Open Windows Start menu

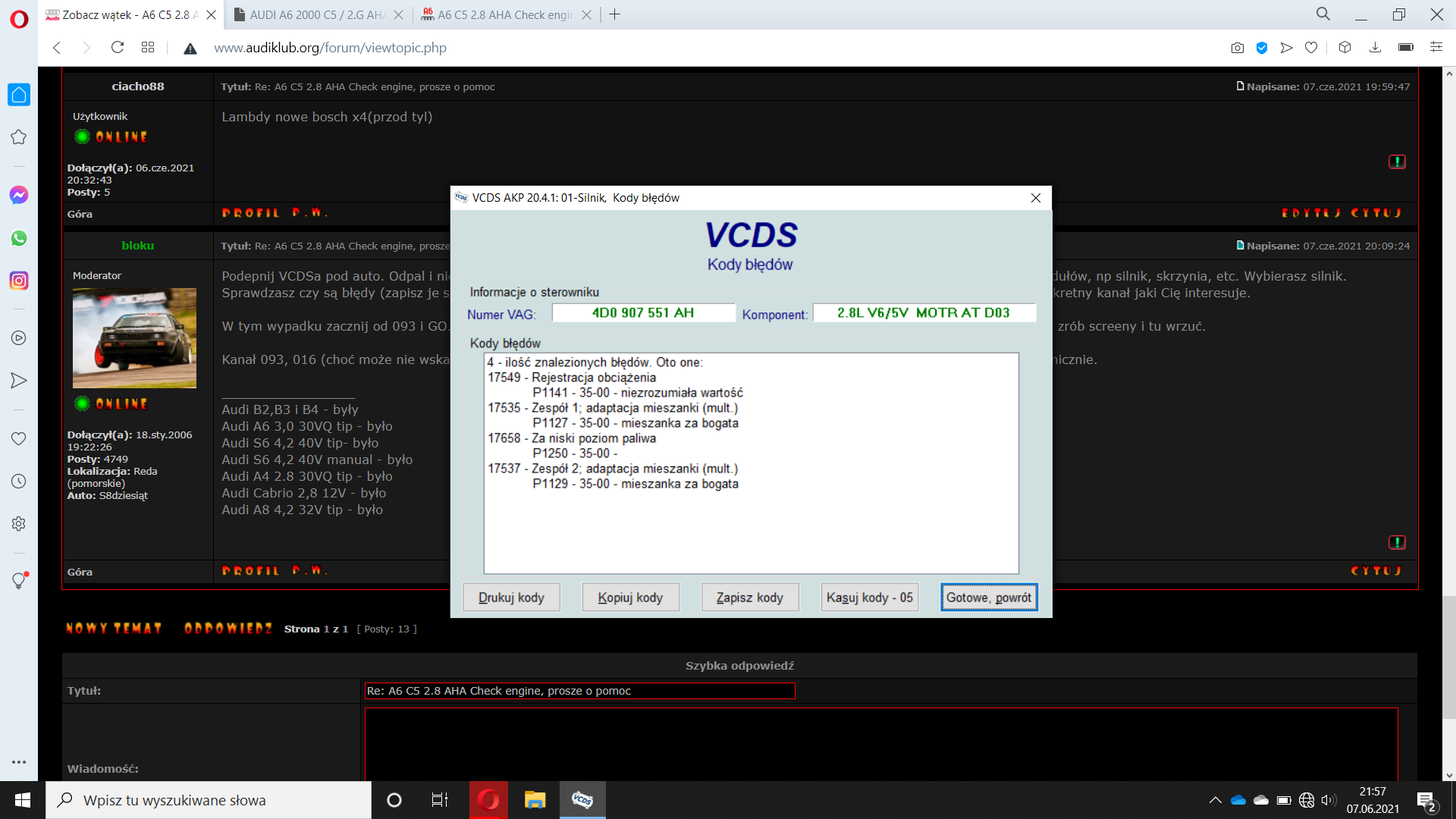(23, 800)
